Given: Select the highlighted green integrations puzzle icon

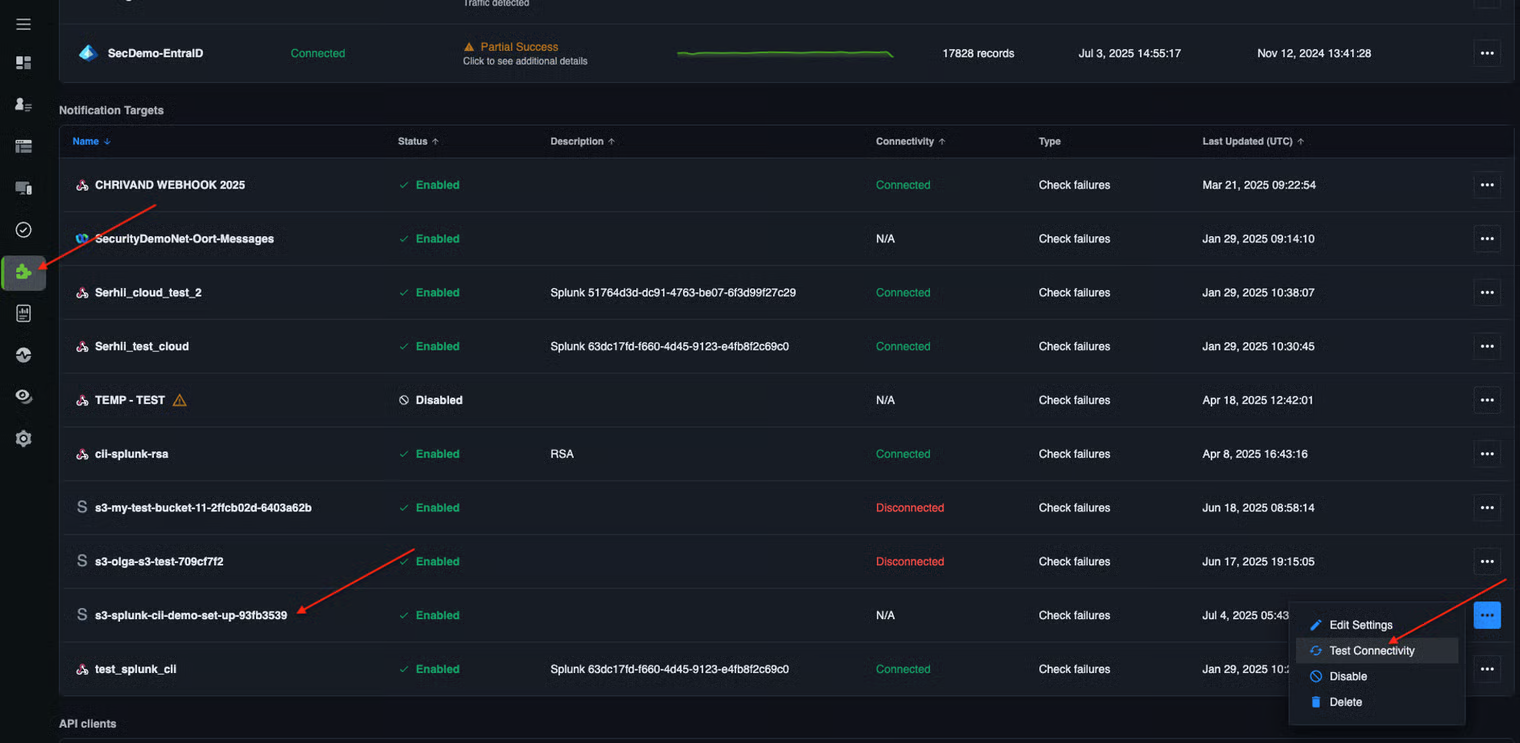Looking at the screenshot, I should [23, 272].
